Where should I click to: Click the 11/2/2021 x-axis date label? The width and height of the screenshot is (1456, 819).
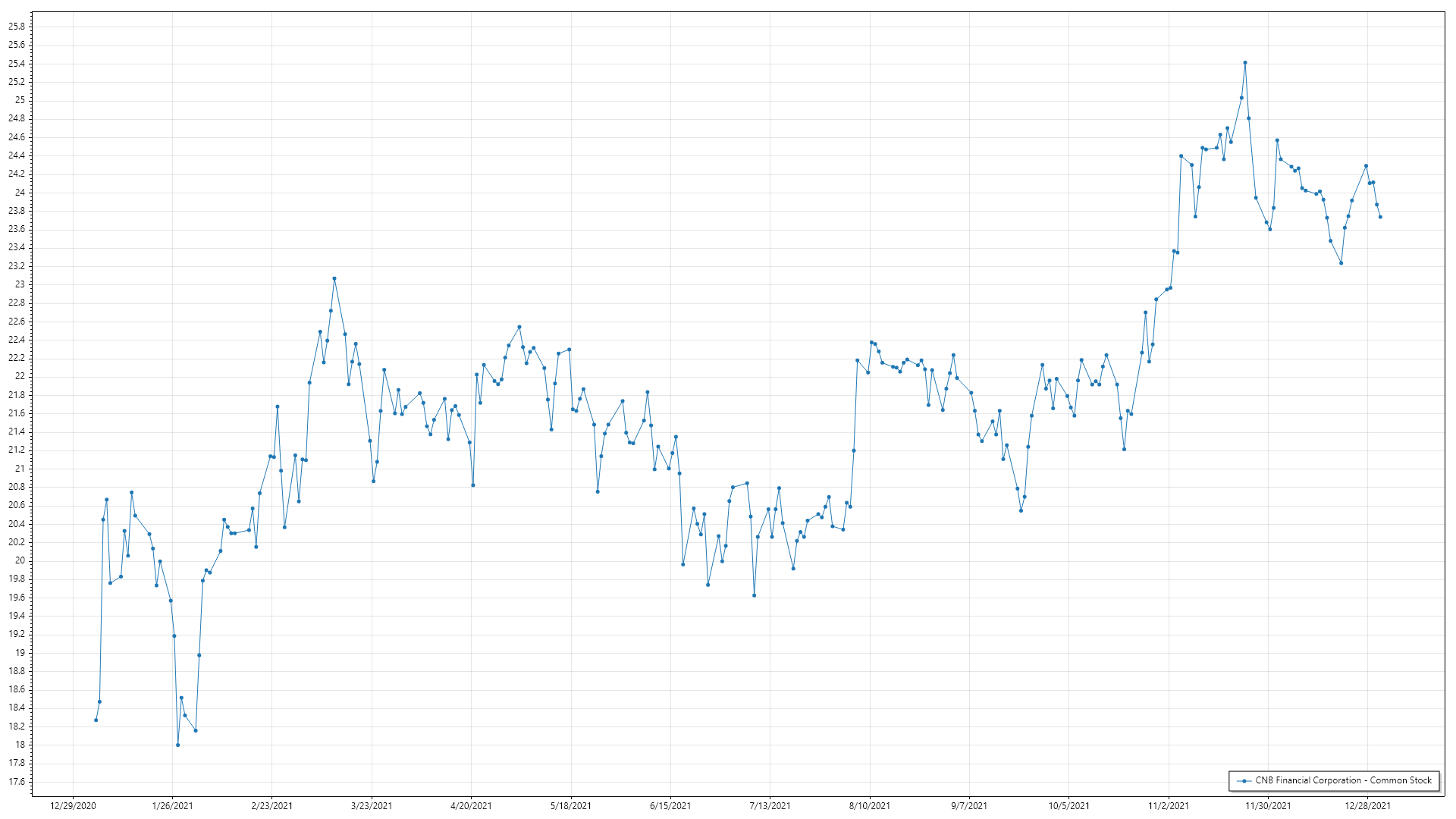[x=1169, y=805]
